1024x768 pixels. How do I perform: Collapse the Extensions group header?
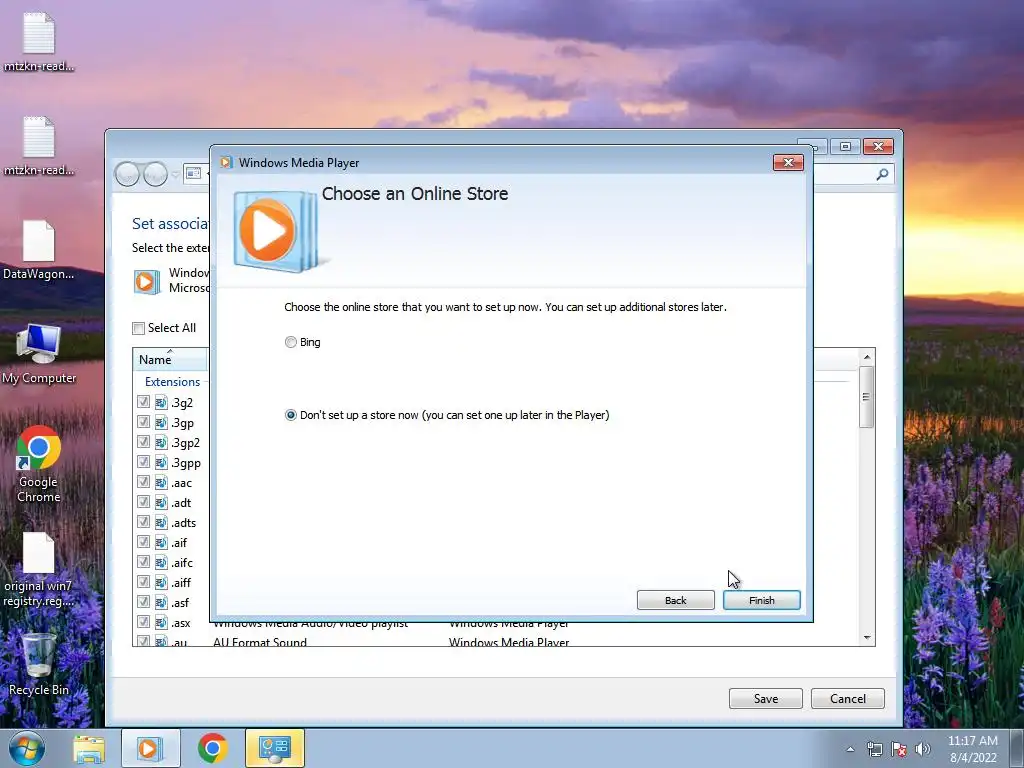pyautogui.click(x=172, y=382)
